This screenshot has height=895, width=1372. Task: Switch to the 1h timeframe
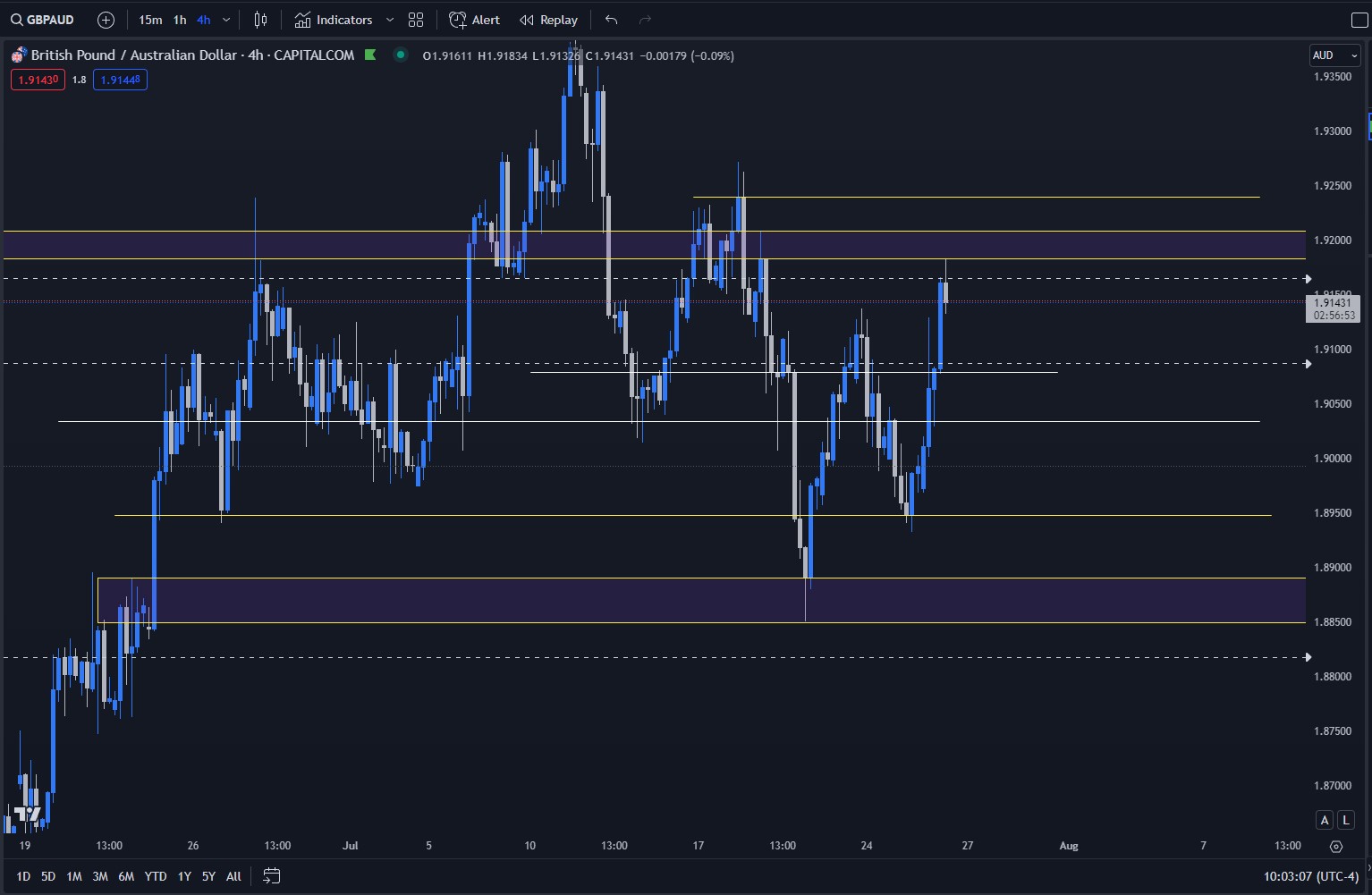[179, 19]
